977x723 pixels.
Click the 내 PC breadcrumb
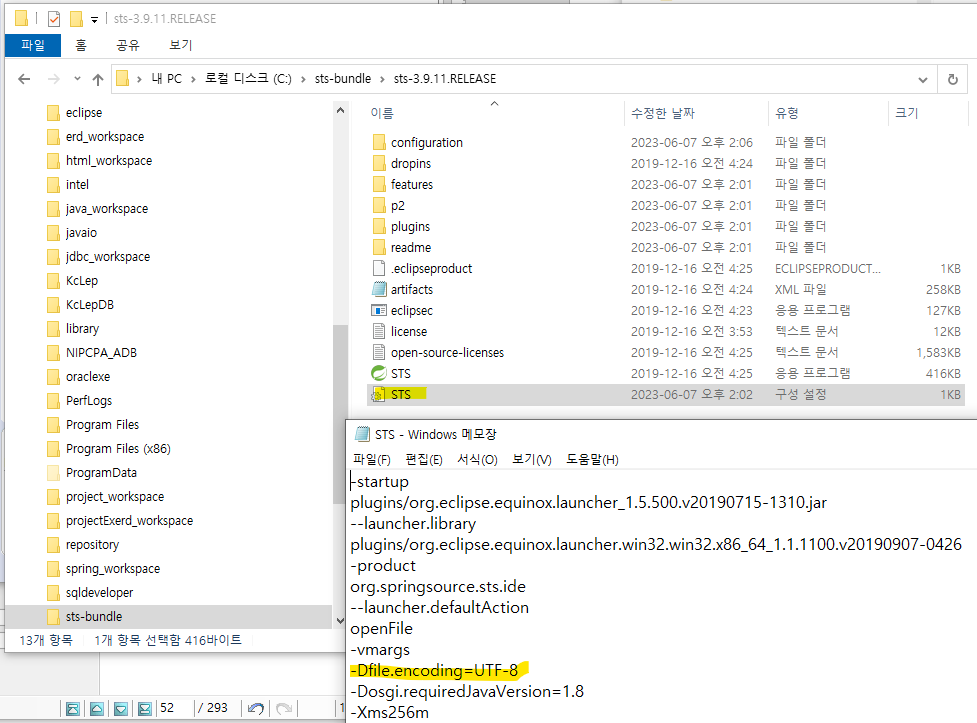[x=166, y=79]
